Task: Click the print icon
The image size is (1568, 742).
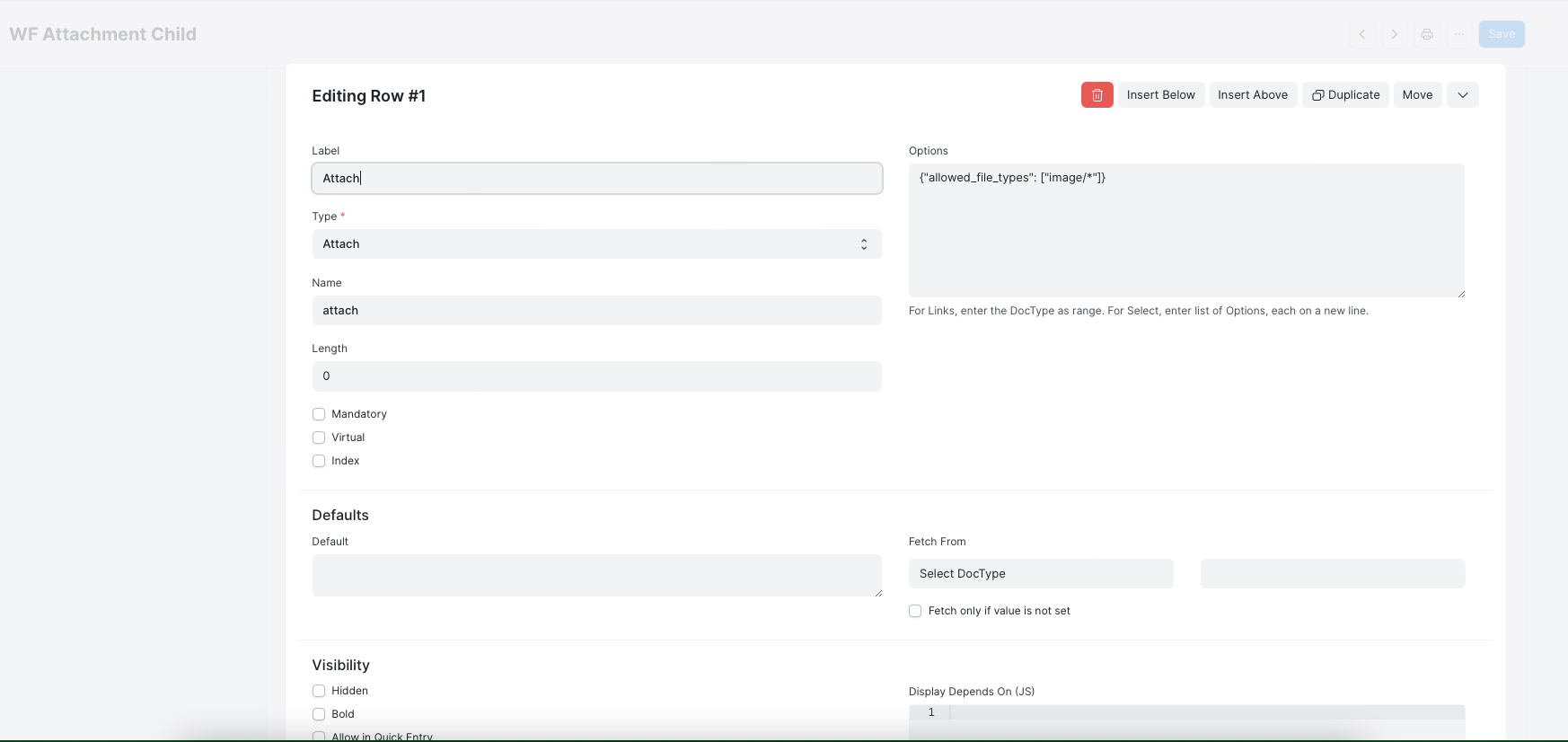Action: coord(1427,34)
